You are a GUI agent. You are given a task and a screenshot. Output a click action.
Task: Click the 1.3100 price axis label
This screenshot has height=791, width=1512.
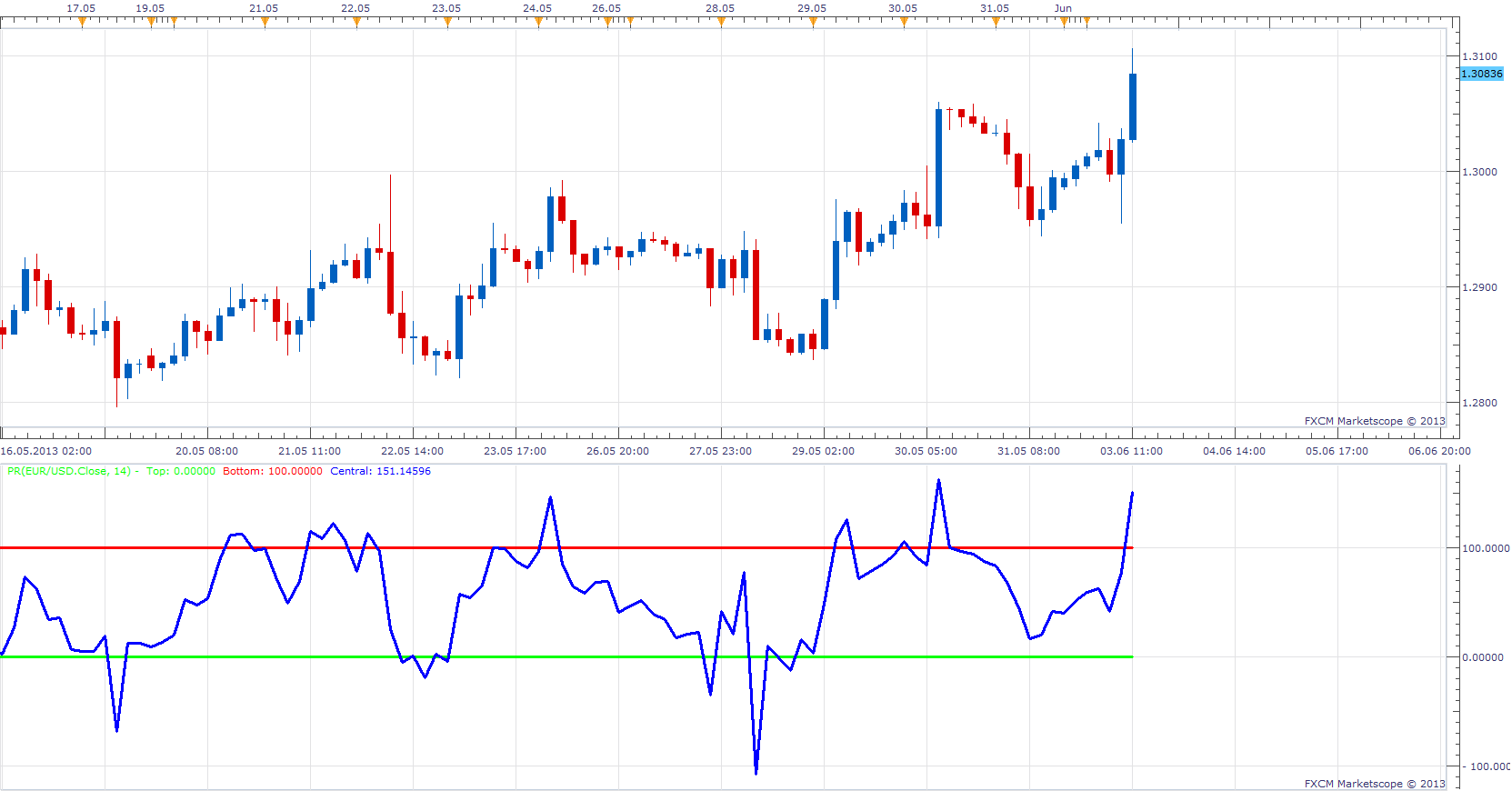click(1479, 56)
